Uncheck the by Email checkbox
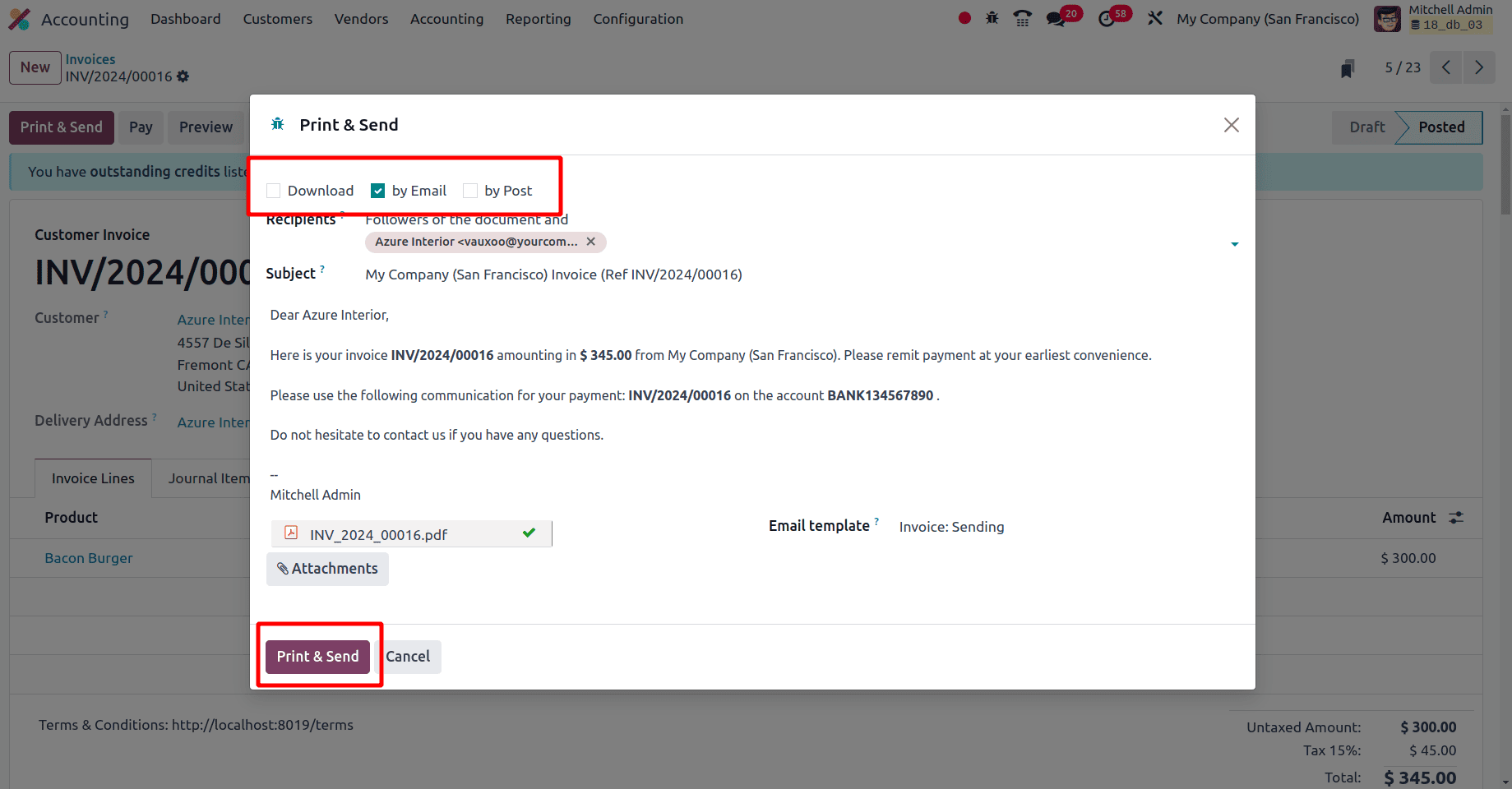 pos(378,191)
